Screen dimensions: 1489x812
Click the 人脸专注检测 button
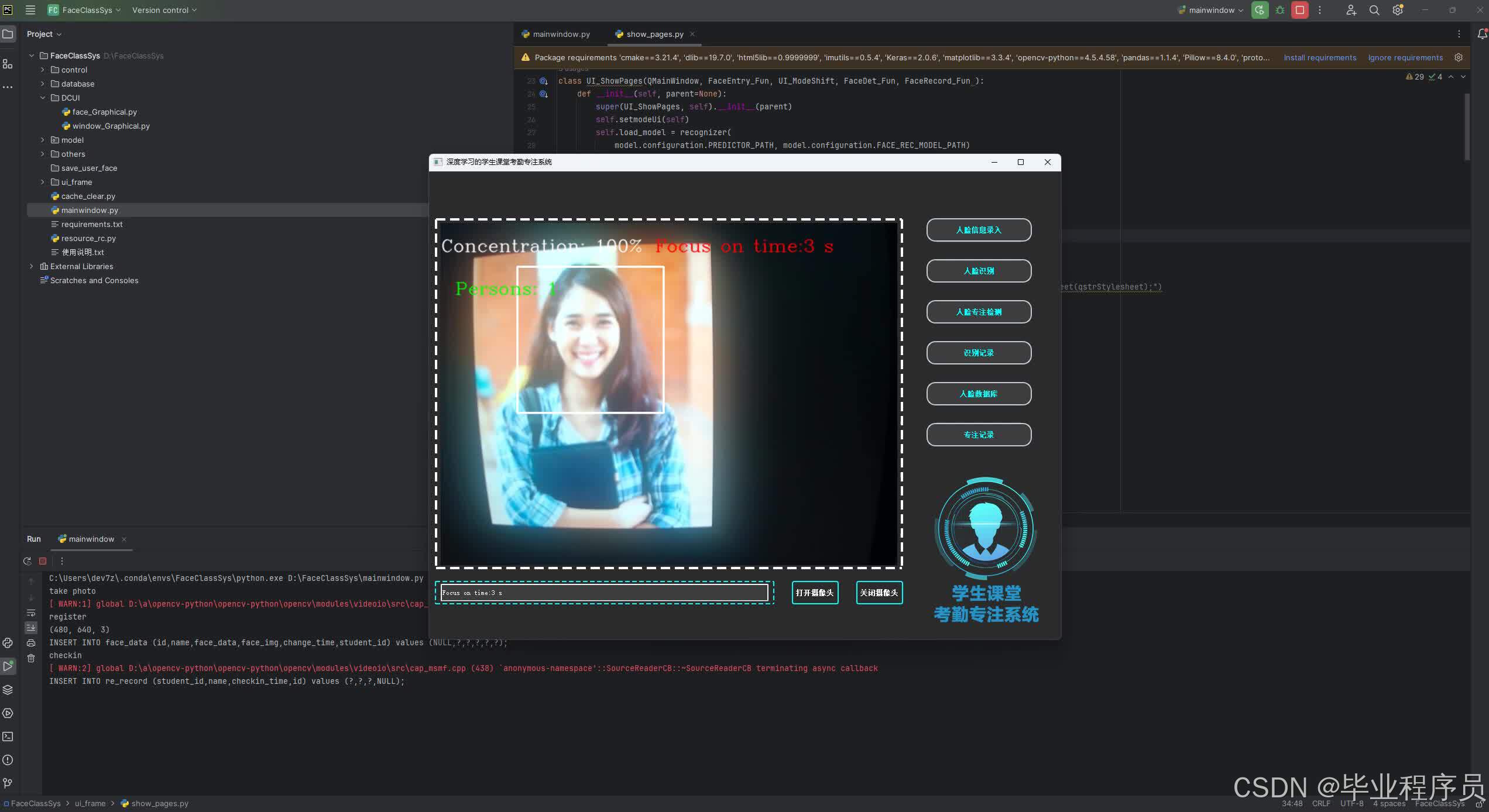click(979, 312)
